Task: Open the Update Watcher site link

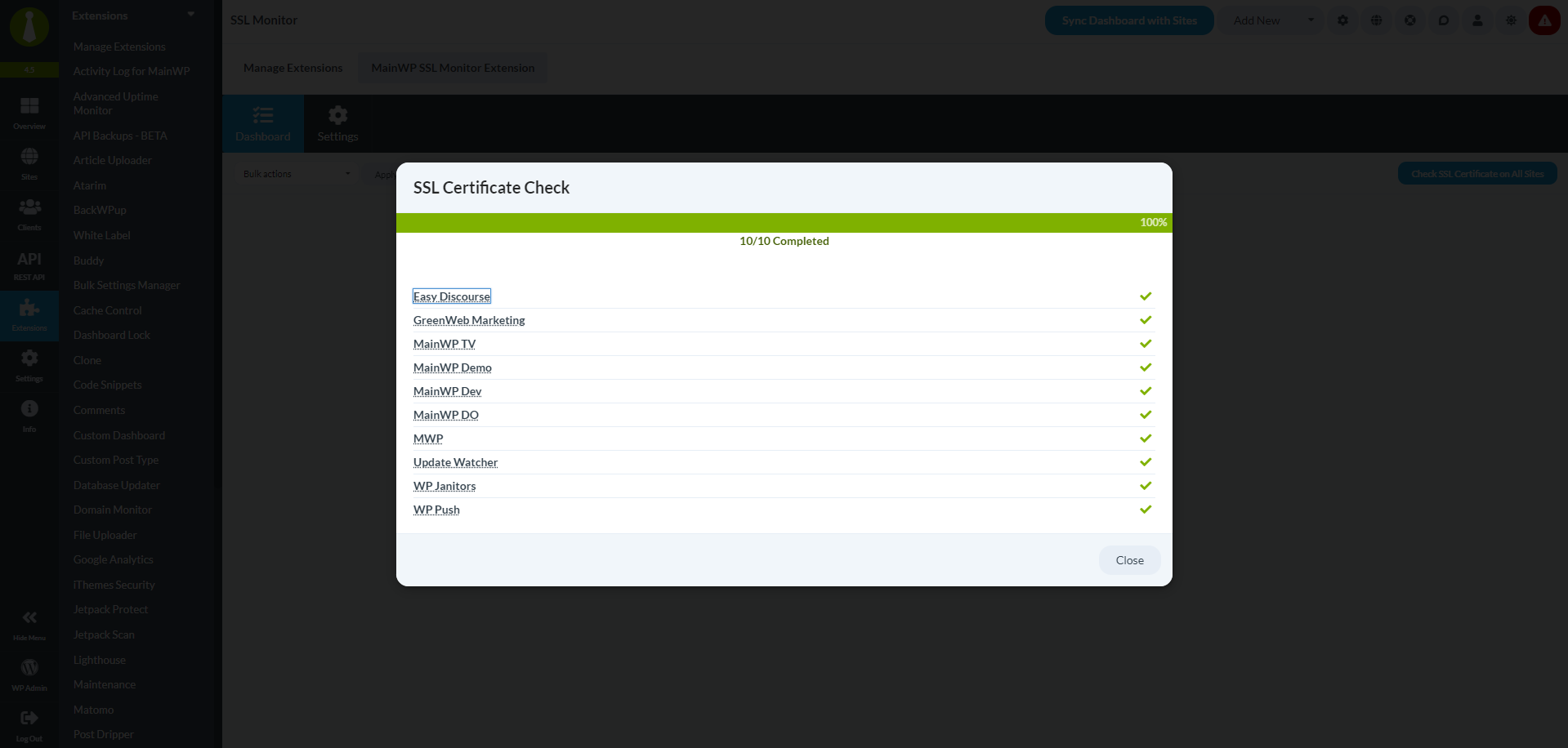Action: pyautogui.click(x=456, y=462)
